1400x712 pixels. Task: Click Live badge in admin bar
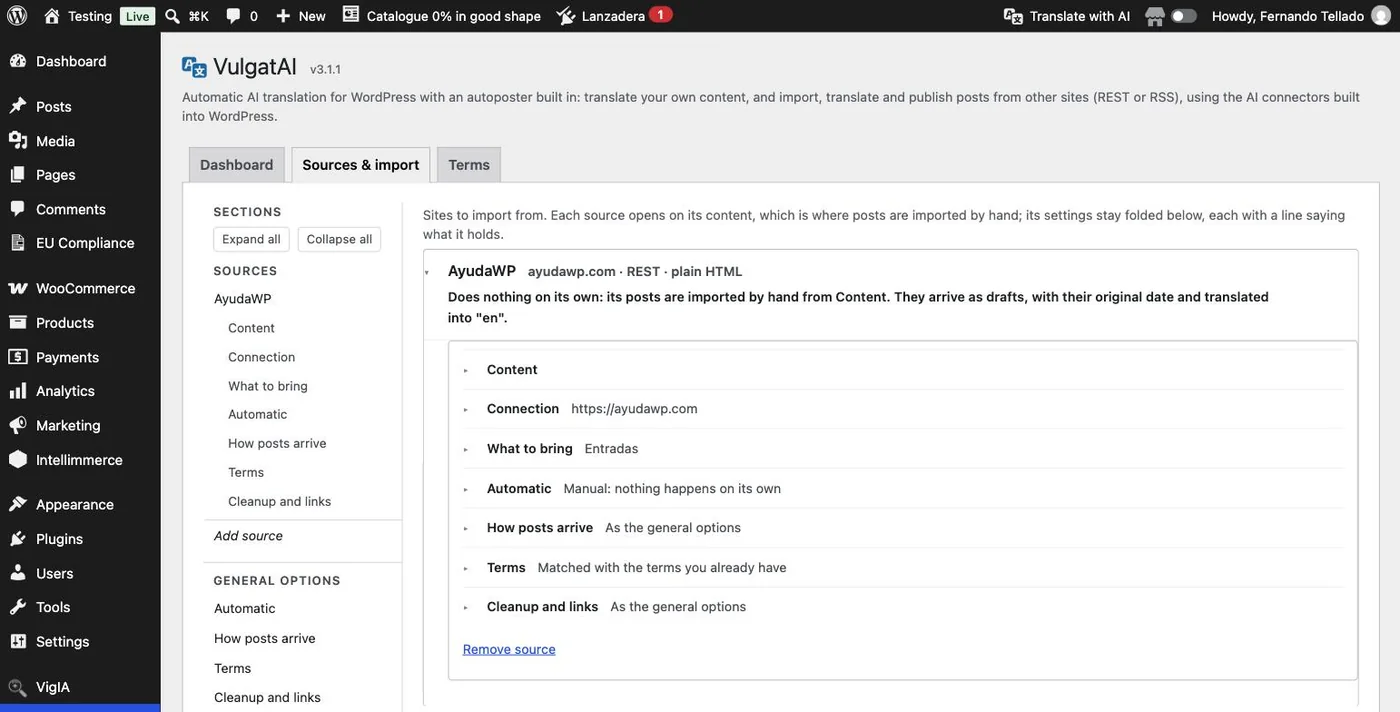click(138, 16)
